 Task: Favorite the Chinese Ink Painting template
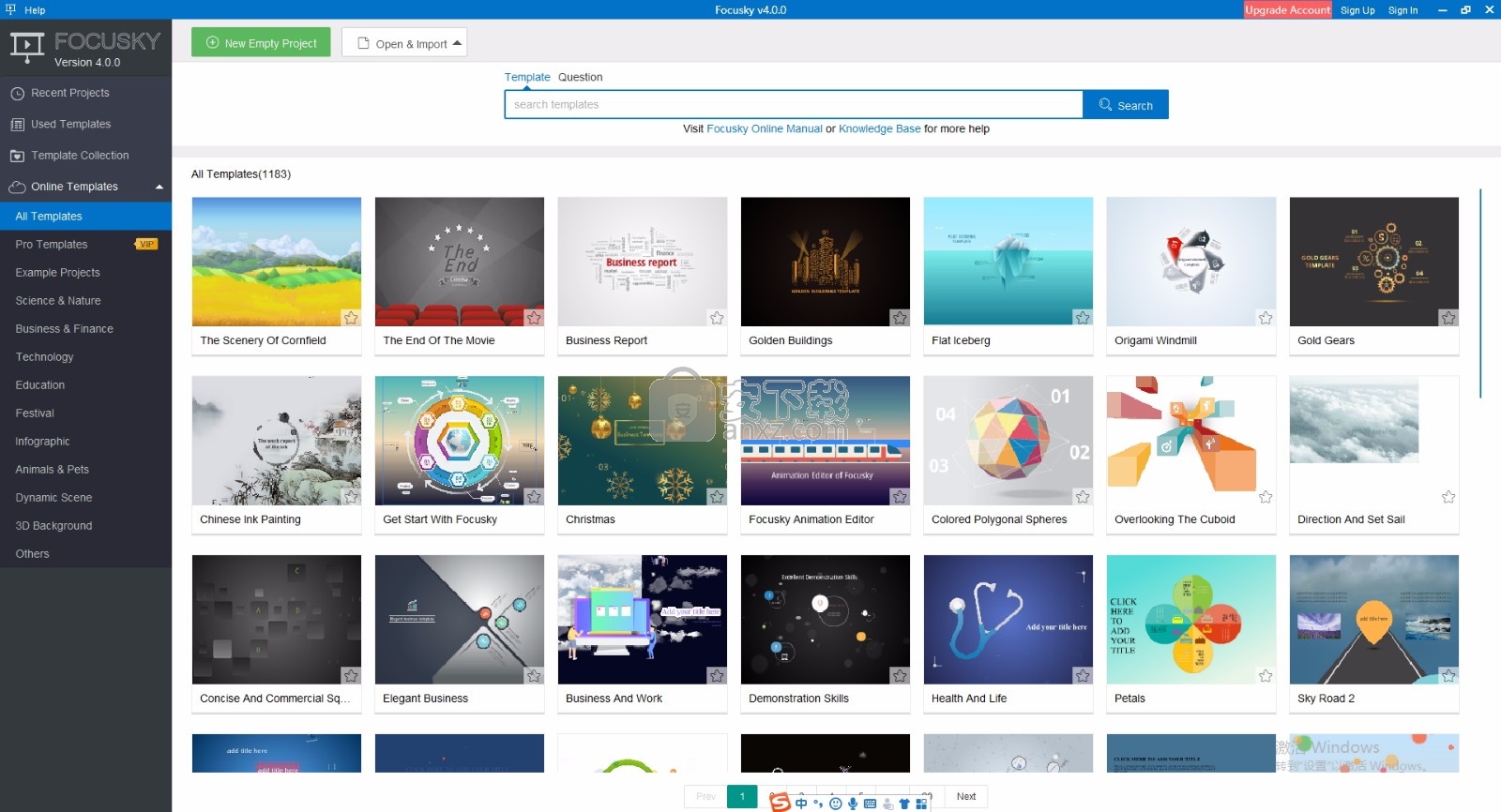coord(351,497)
